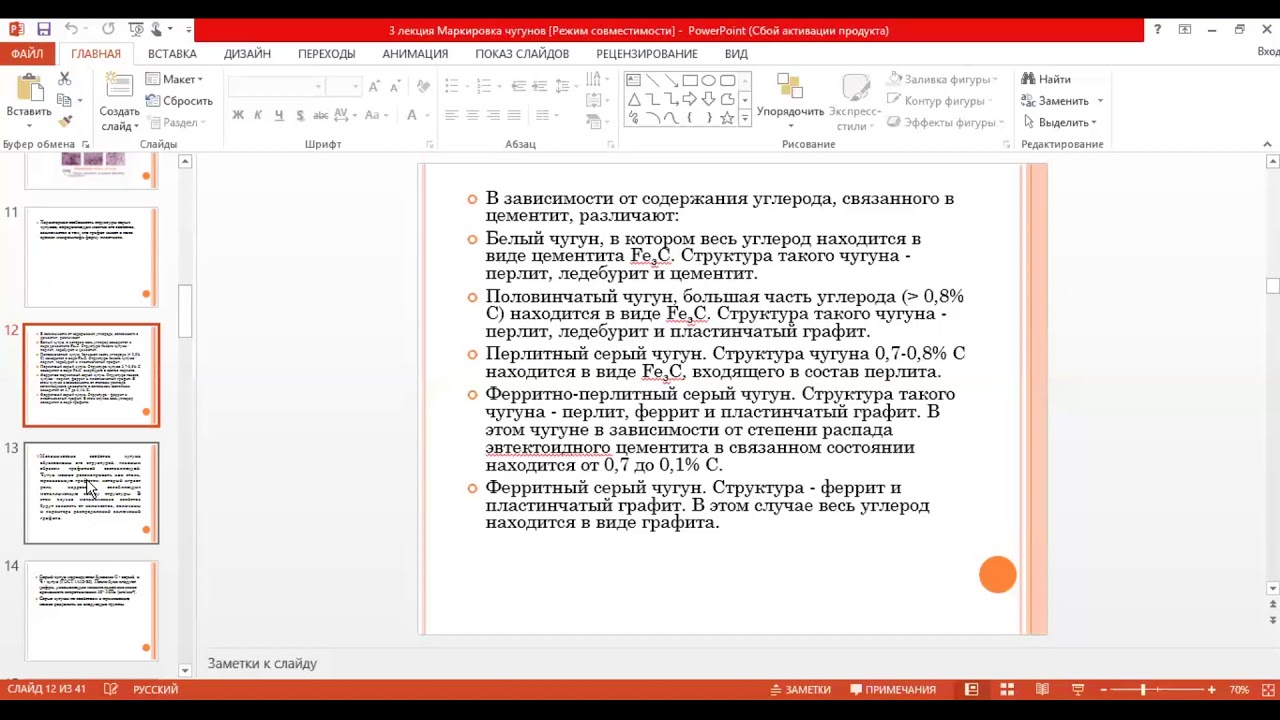Click the Найти binoculars button
The image size is (1280, 720).
click(1046, 79)
